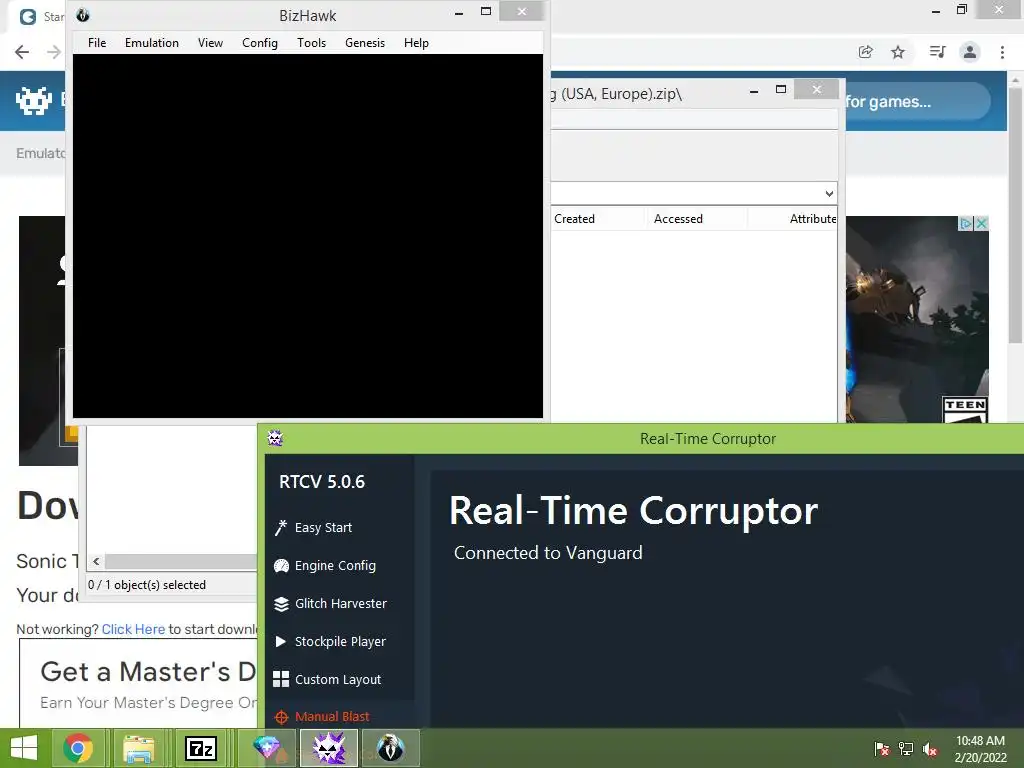1024x768 pixels.
Task: Click the browser page vertical scrollbar
Action: coord(1014,216)
